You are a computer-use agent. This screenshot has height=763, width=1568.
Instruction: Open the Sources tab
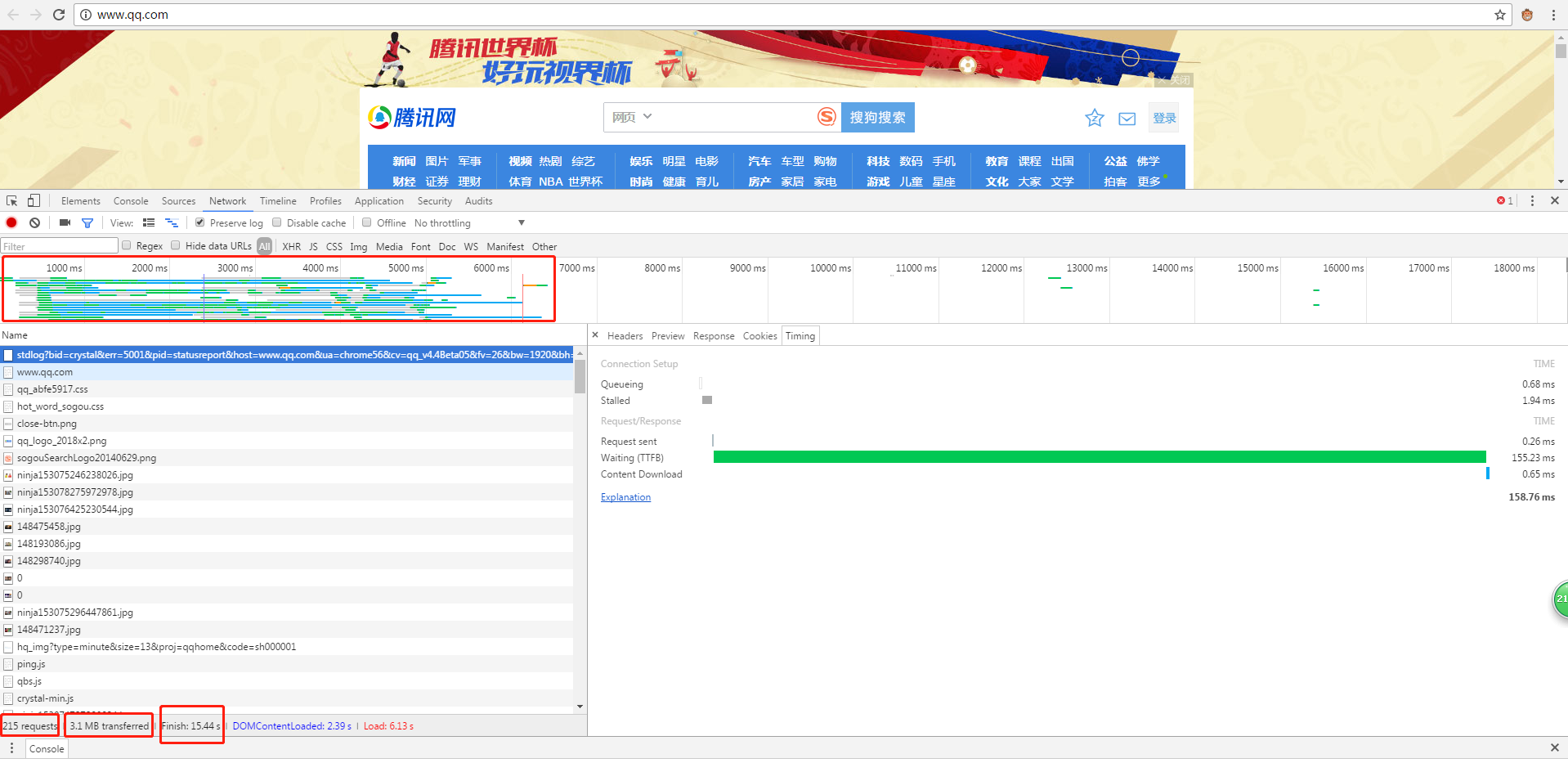[178, 200]
